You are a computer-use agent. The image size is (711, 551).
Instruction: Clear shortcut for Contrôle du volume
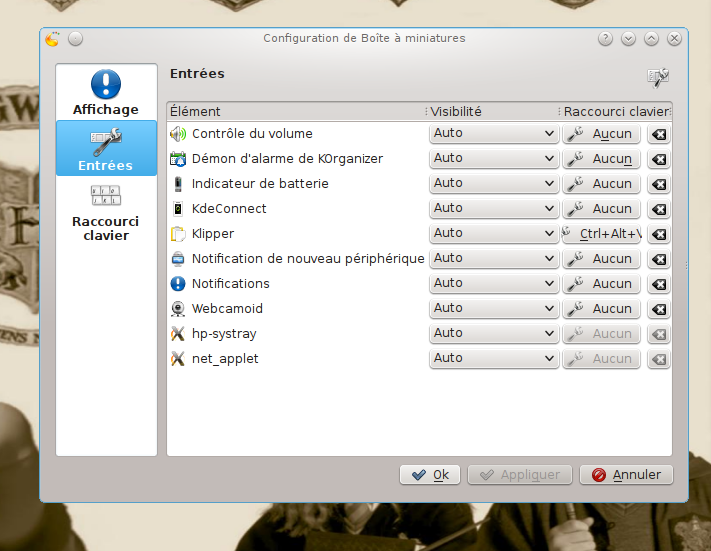[659, 134]
